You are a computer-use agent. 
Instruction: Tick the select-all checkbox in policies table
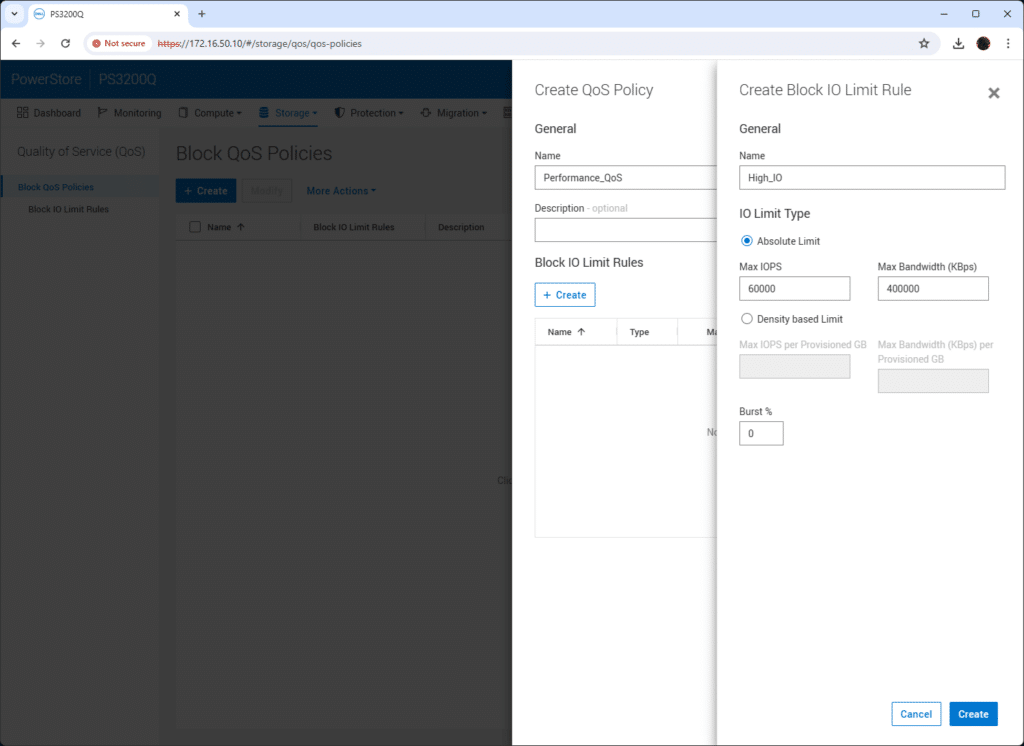click(x=195, y=227)
